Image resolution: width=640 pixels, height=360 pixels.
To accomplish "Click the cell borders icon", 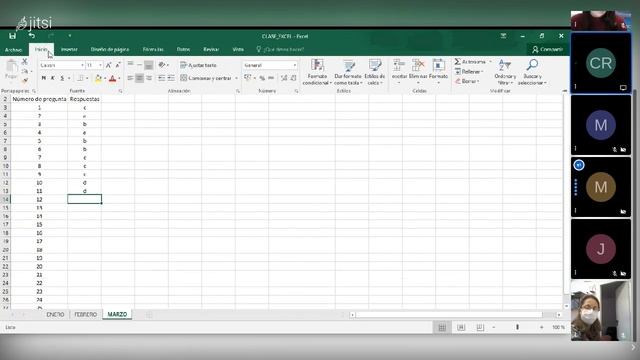I will click(80, 78).
